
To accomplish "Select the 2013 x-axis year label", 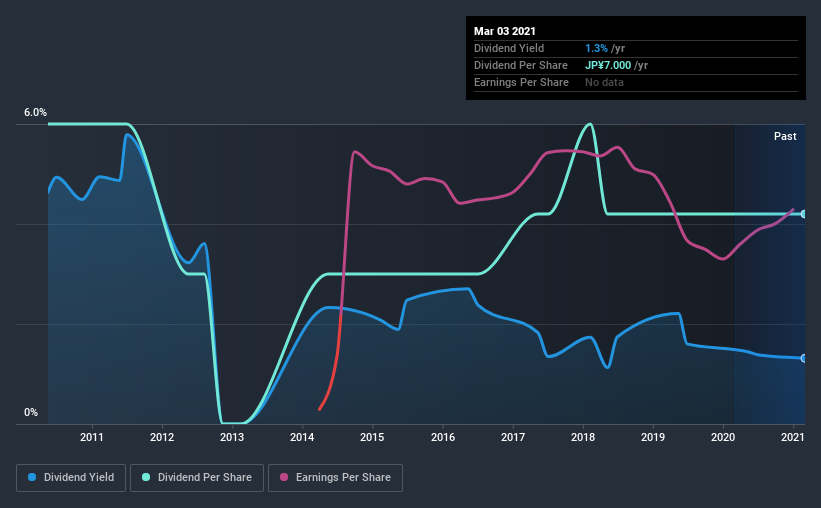I will (232, 437).
